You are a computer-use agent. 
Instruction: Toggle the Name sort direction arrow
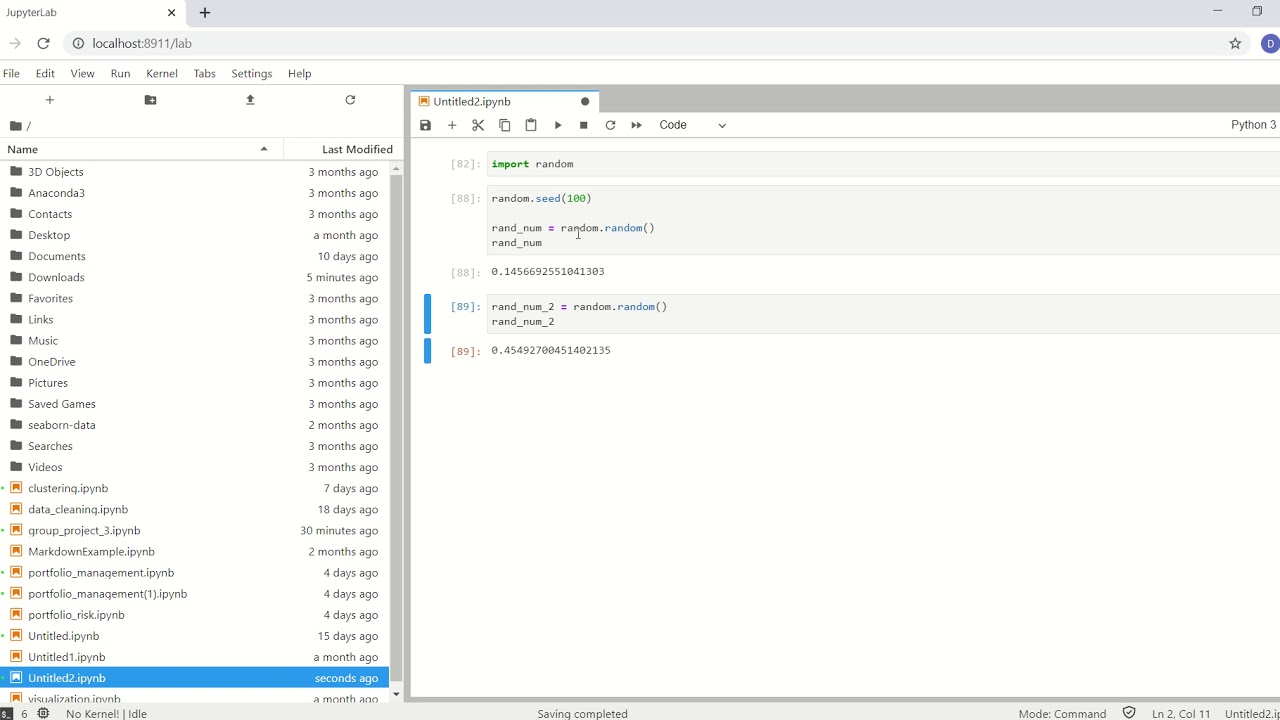(x=264, y=149)
